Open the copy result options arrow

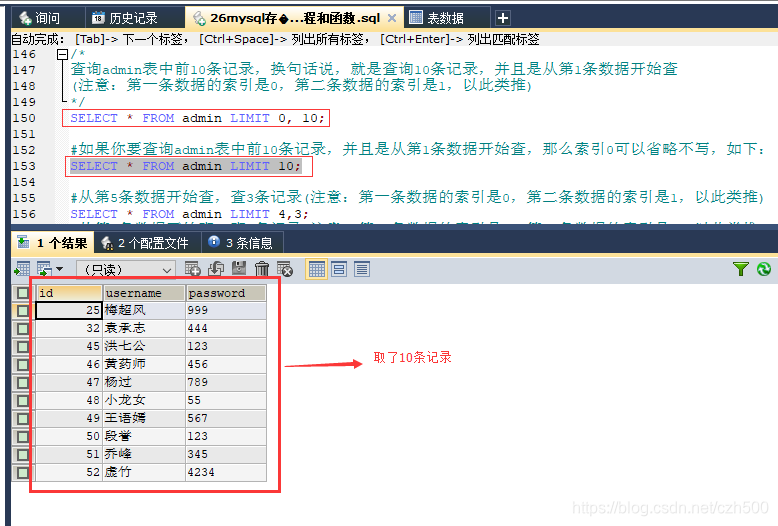pyautogui.click(x=60, y=269)
